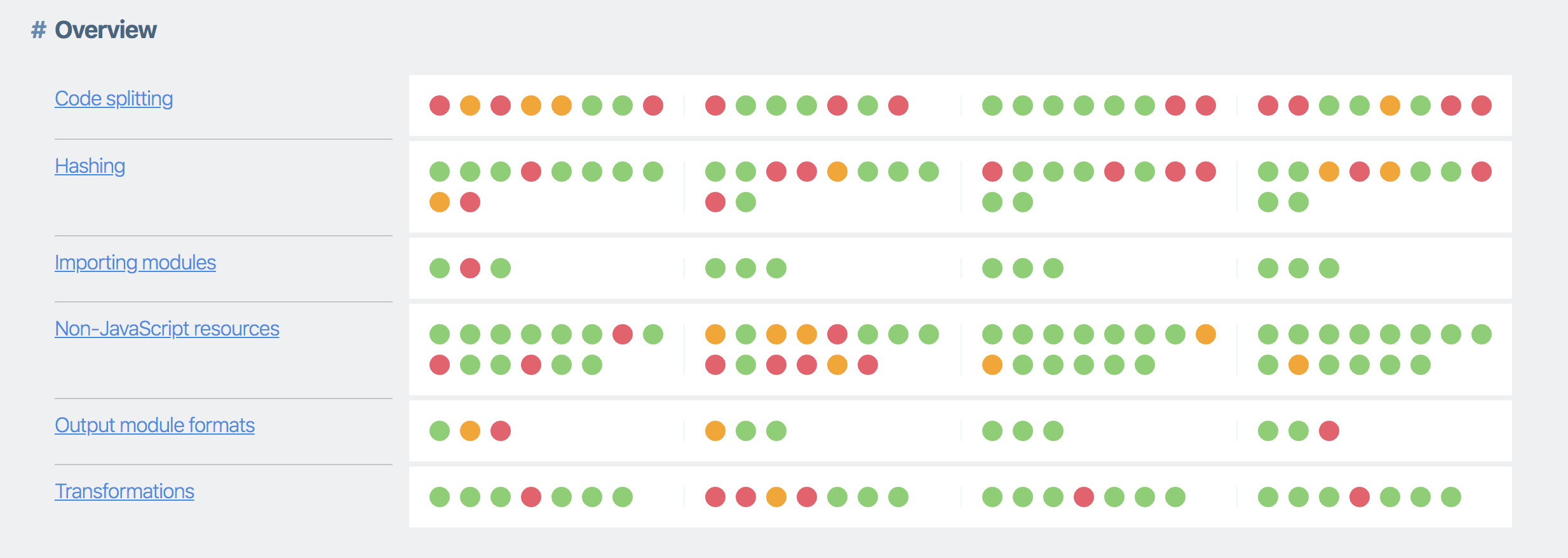Image resolution: width=1568 pixels, height=558 pixels.
Task: Click the red dot in last Transformations group
Action: (x=1359, y=496)
